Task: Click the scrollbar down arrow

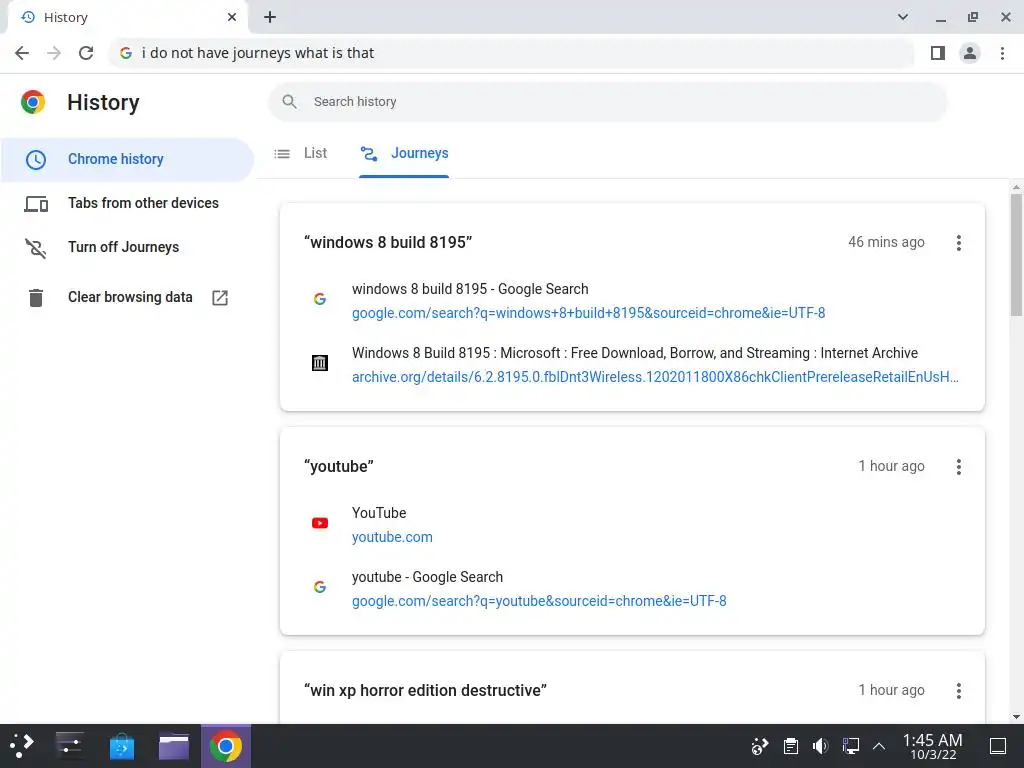Action: point(1016,716)
